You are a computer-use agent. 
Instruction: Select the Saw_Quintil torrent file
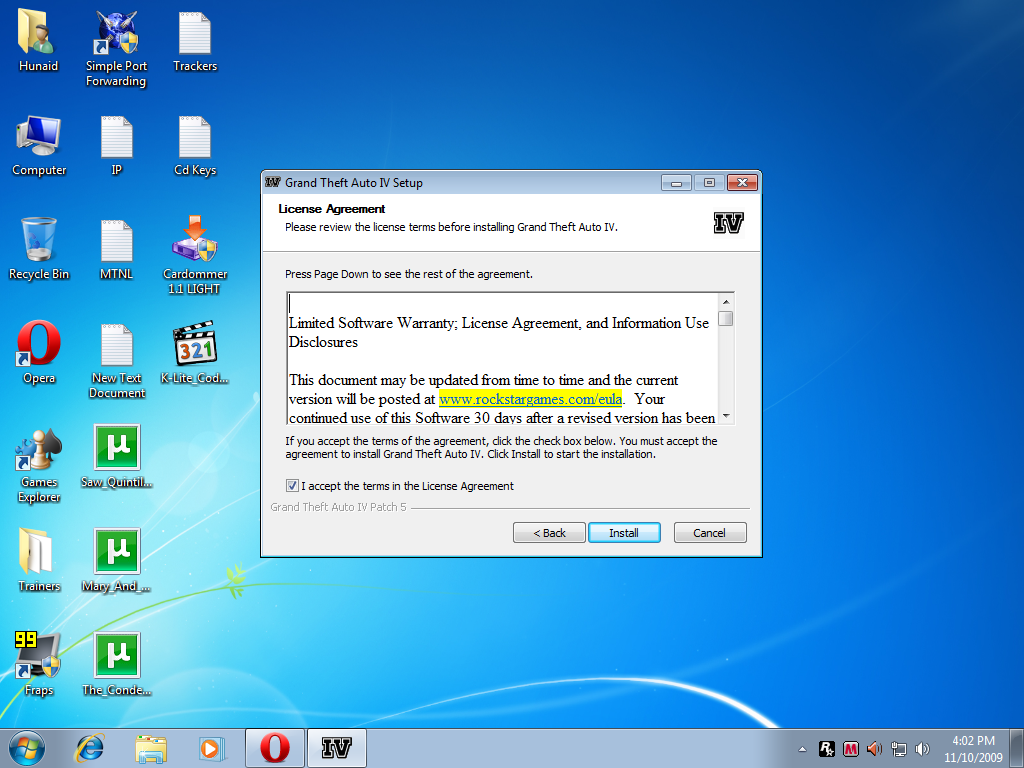117,447
